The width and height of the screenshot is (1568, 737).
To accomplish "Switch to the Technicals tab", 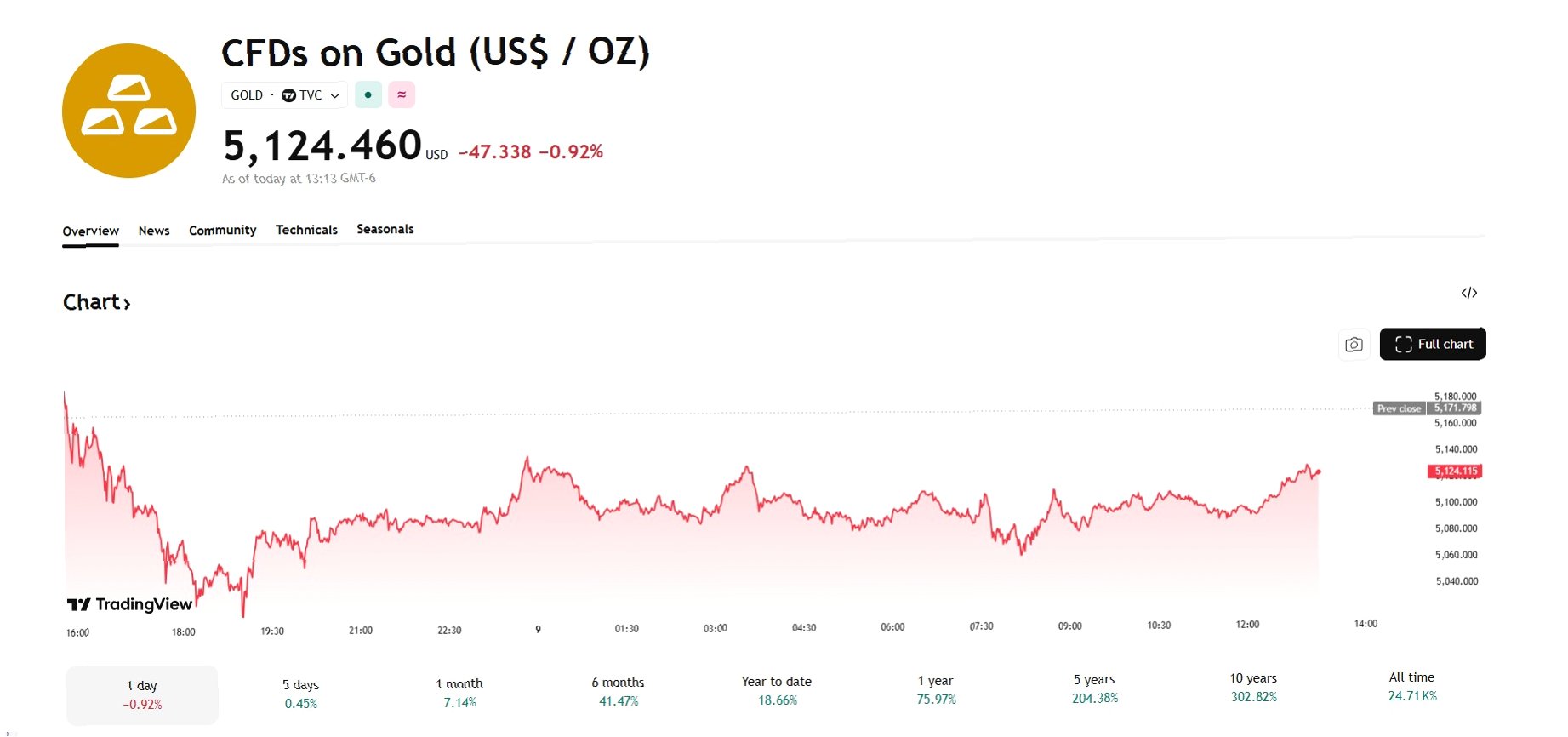I will [x=306, y=230].
